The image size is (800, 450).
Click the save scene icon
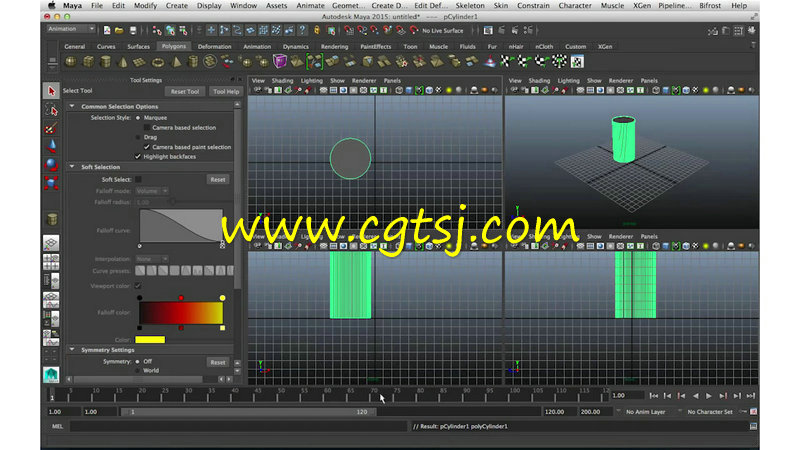point(133,31)
